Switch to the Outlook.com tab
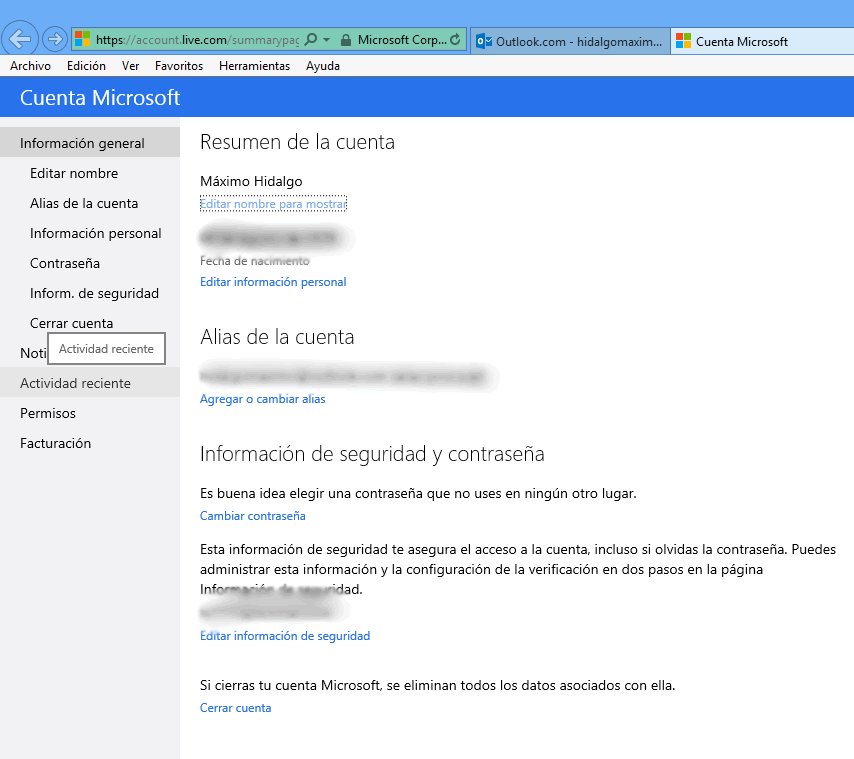 pos(568,41)
